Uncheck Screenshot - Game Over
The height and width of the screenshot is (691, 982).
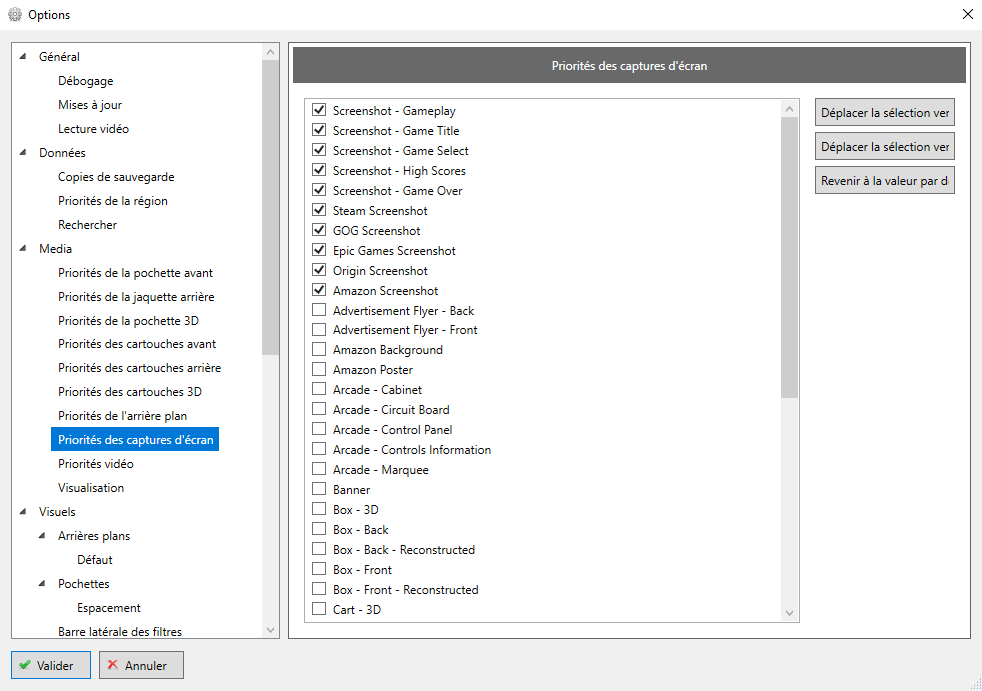click(x=319, y=190)
